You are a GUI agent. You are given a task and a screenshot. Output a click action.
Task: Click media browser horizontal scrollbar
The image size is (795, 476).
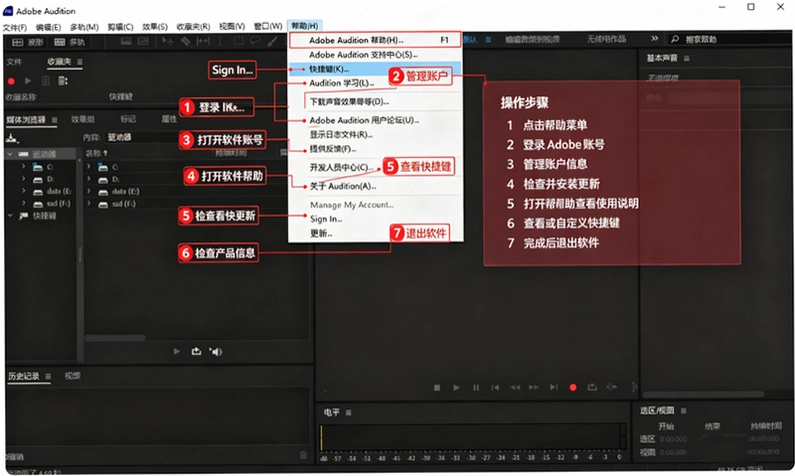point(116,337)
